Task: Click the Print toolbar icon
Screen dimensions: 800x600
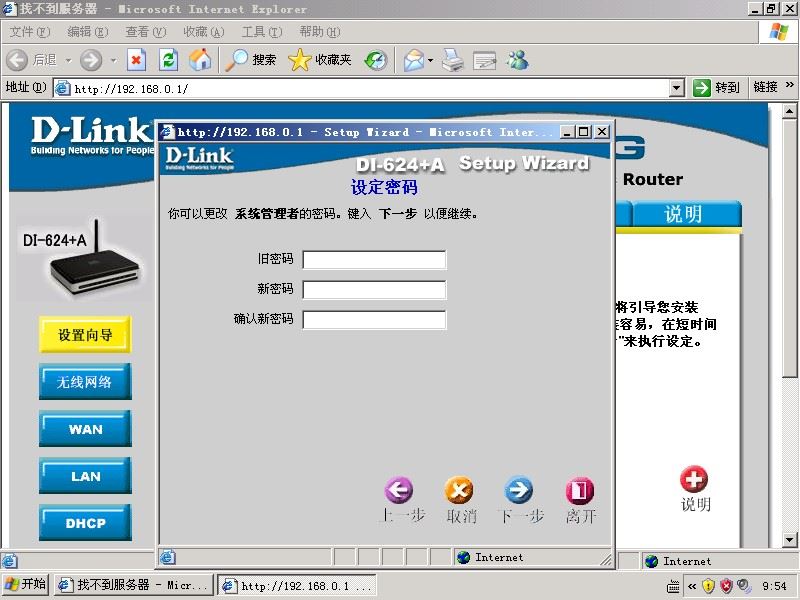Action: tap(453, 60)
